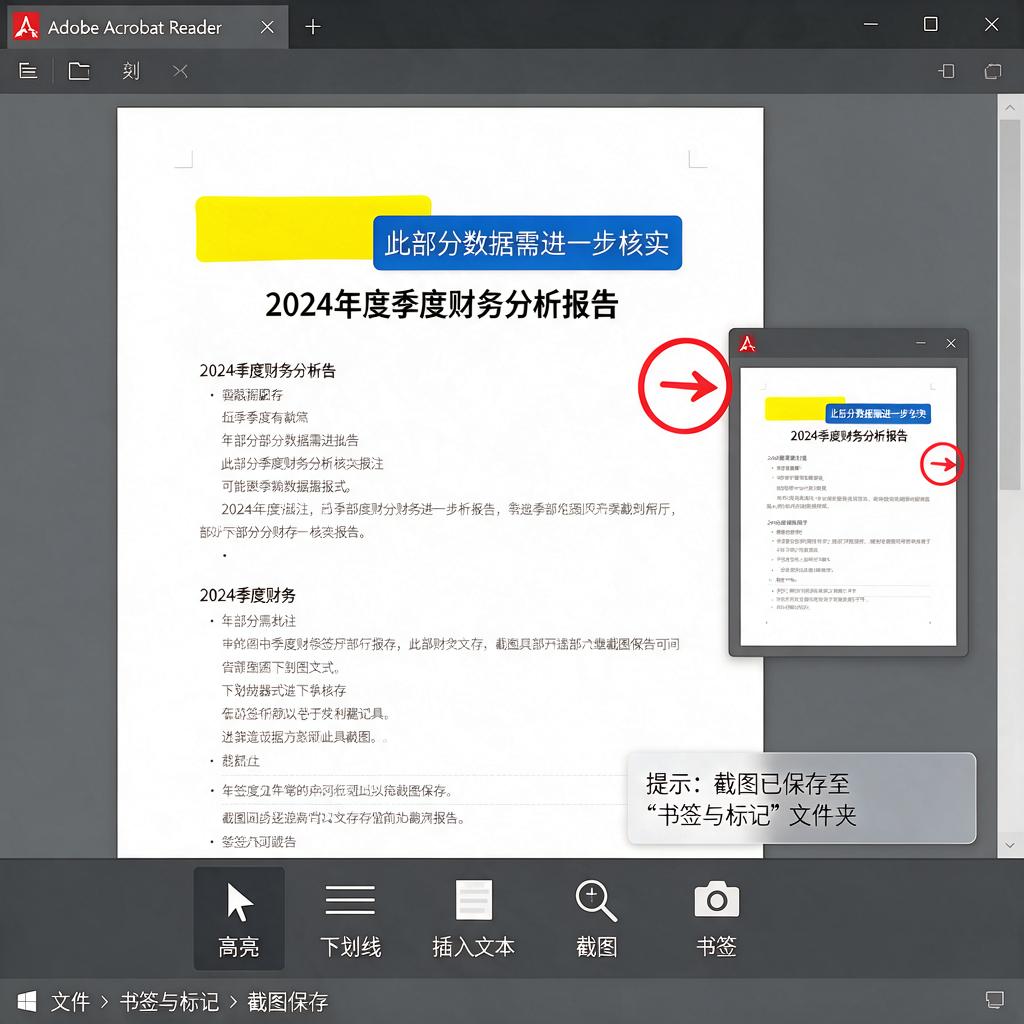Click the crossed arrows toolbar icon
This screenshot has height=1024, width=1024.
pyautogui.click(x=180, y=71)
